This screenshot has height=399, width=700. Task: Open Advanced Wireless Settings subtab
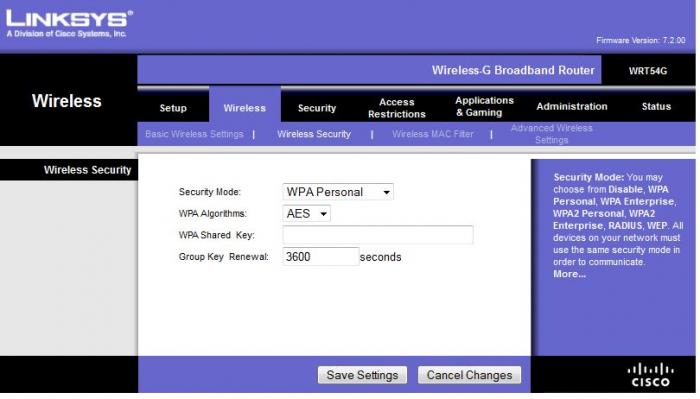[x=551, y=134]
